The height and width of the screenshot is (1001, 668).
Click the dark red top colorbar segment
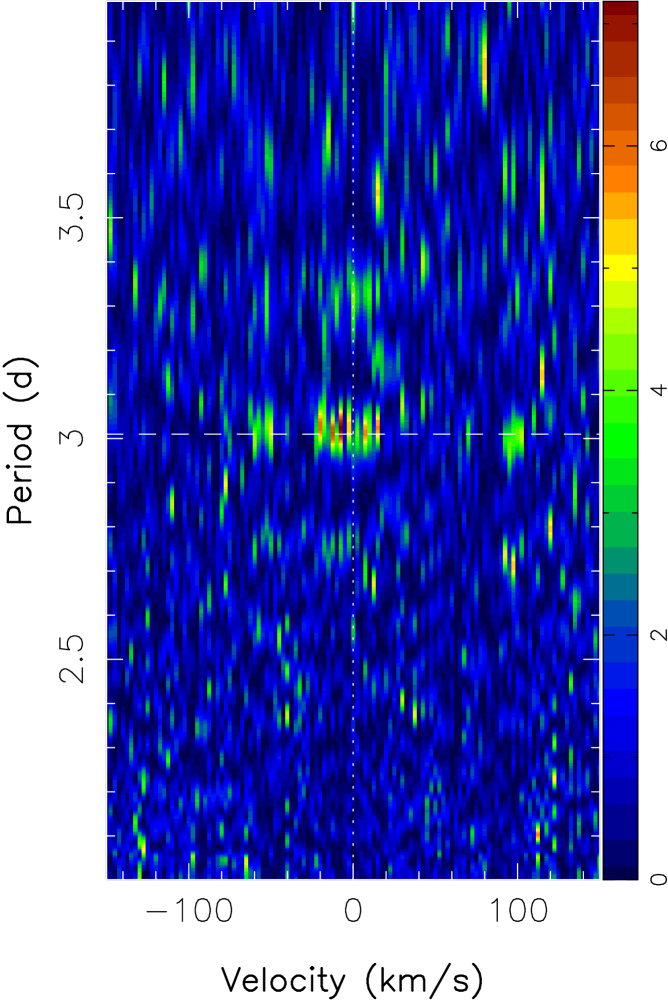(x=620, y=12)
